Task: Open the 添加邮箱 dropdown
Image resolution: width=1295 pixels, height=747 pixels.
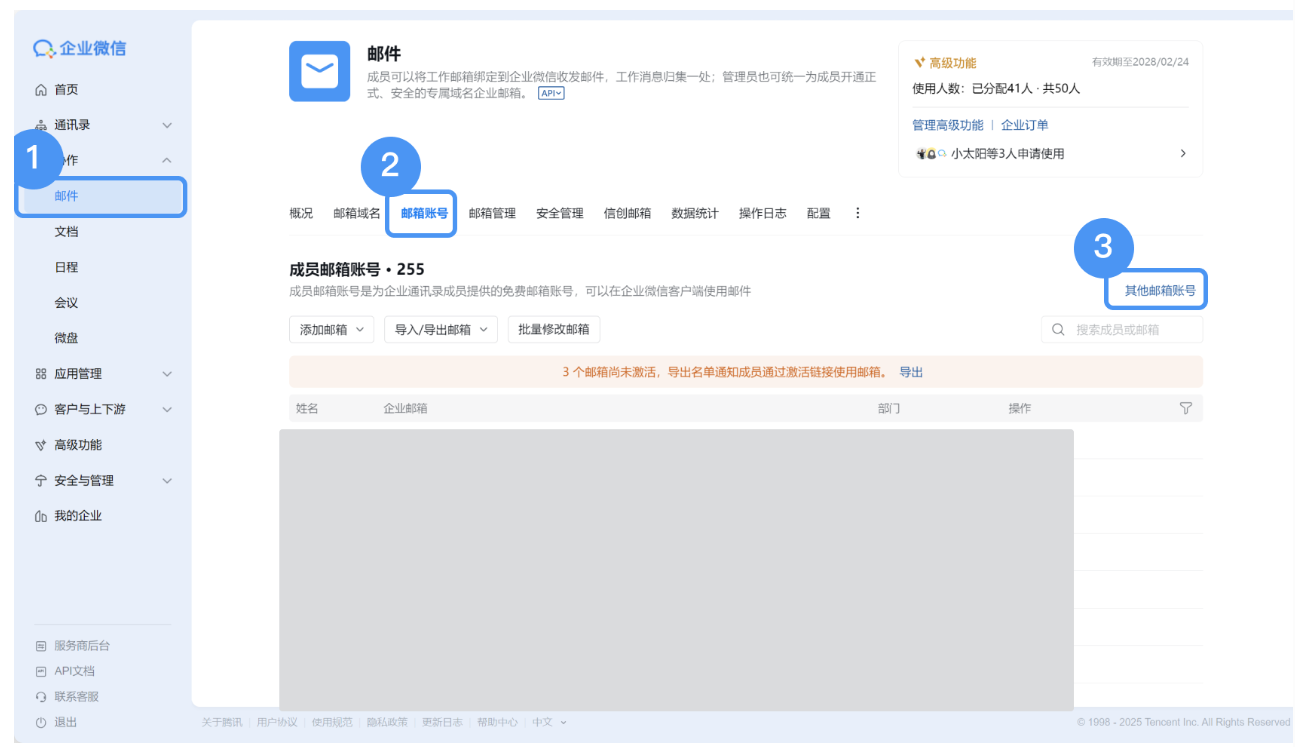Action: 331,328
